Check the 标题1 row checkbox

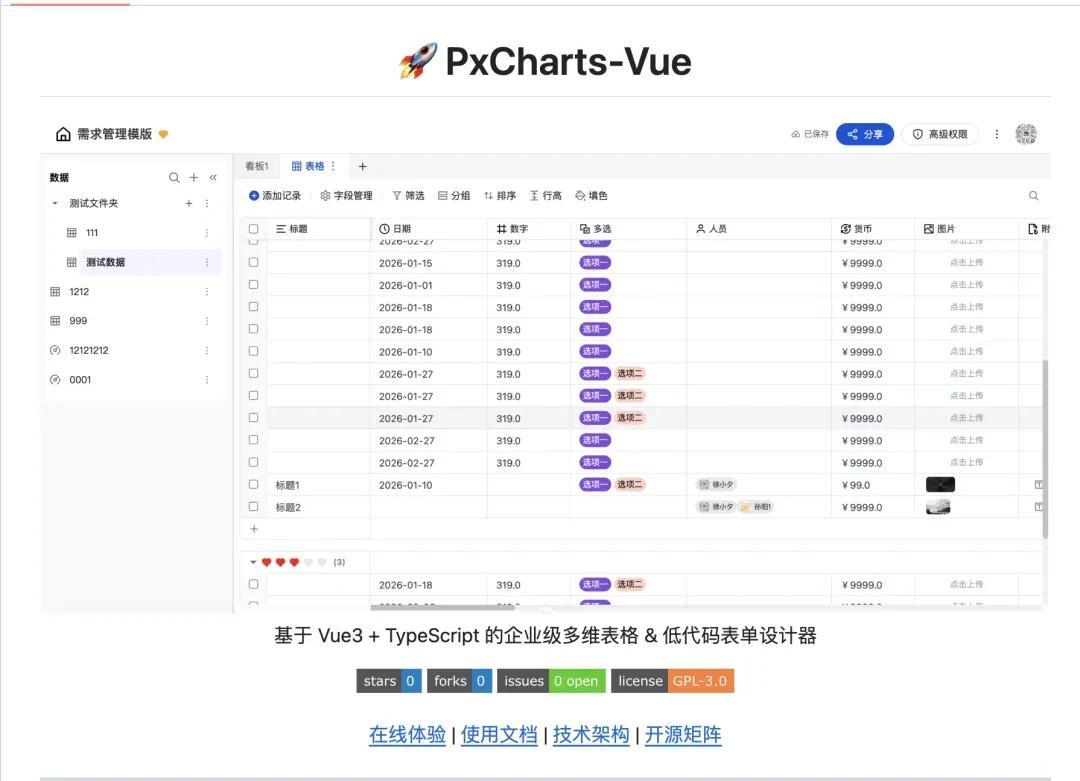253,484
